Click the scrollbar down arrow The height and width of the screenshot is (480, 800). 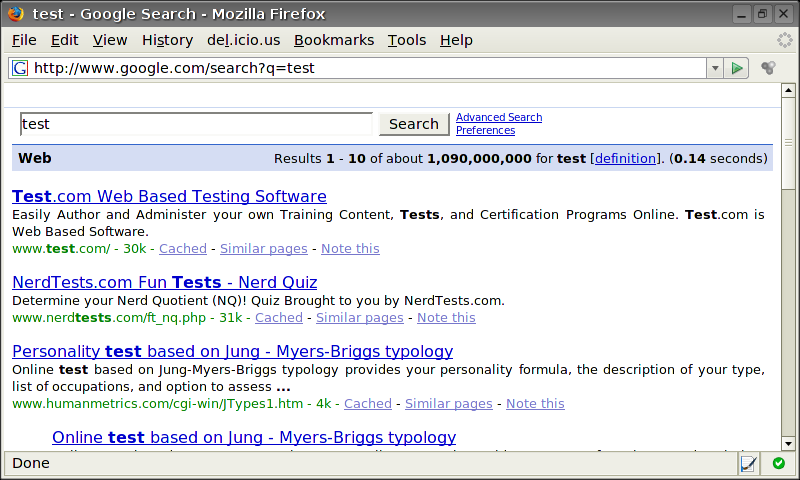pyautogui.click(x=788, y=443)
